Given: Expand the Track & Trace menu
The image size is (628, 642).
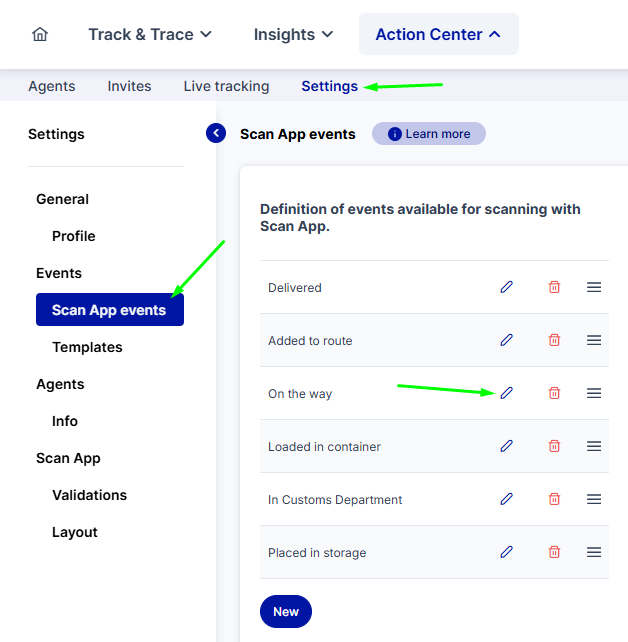Looking at the screenshot, I should (x=150, y=34).
